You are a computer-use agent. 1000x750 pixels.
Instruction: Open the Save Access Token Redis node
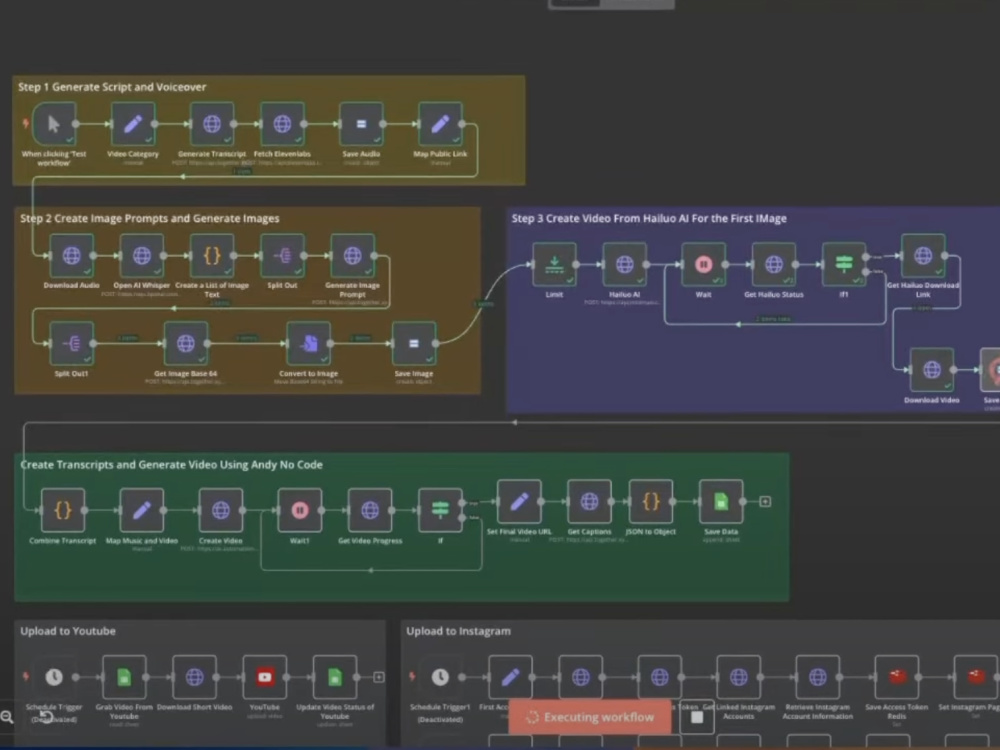897,677
